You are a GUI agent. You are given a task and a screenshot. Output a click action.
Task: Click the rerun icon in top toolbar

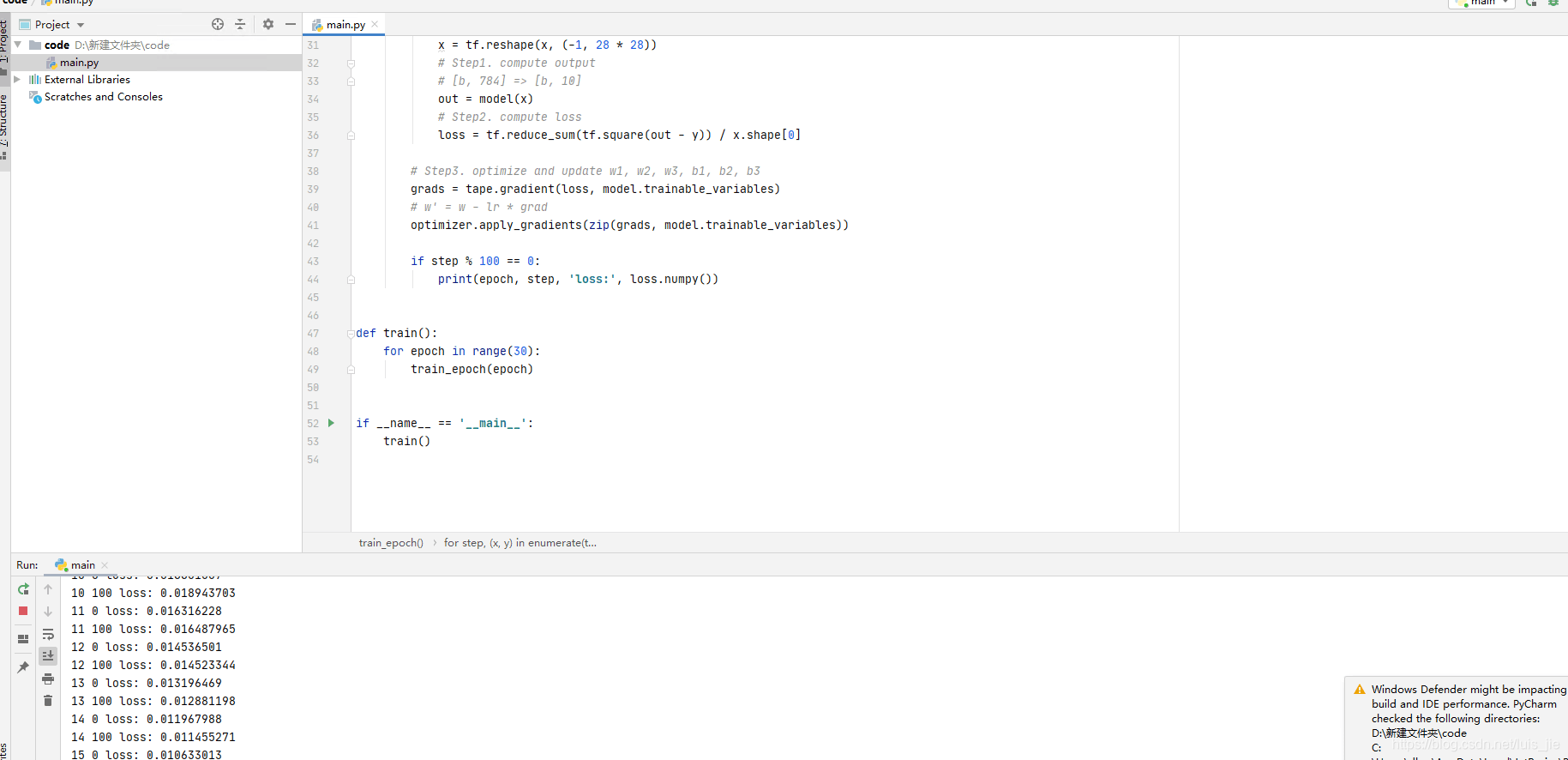coord(1531,3)
